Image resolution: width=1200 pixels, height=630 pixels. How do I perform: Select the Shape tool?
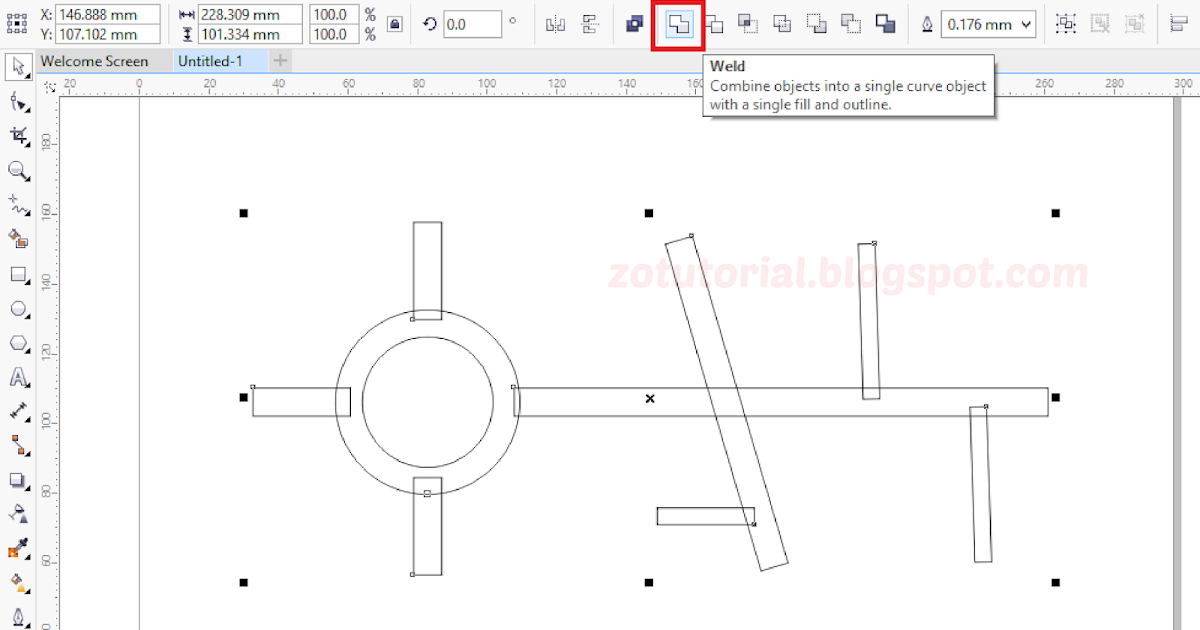pyautogui.click(x=18, y=101)
